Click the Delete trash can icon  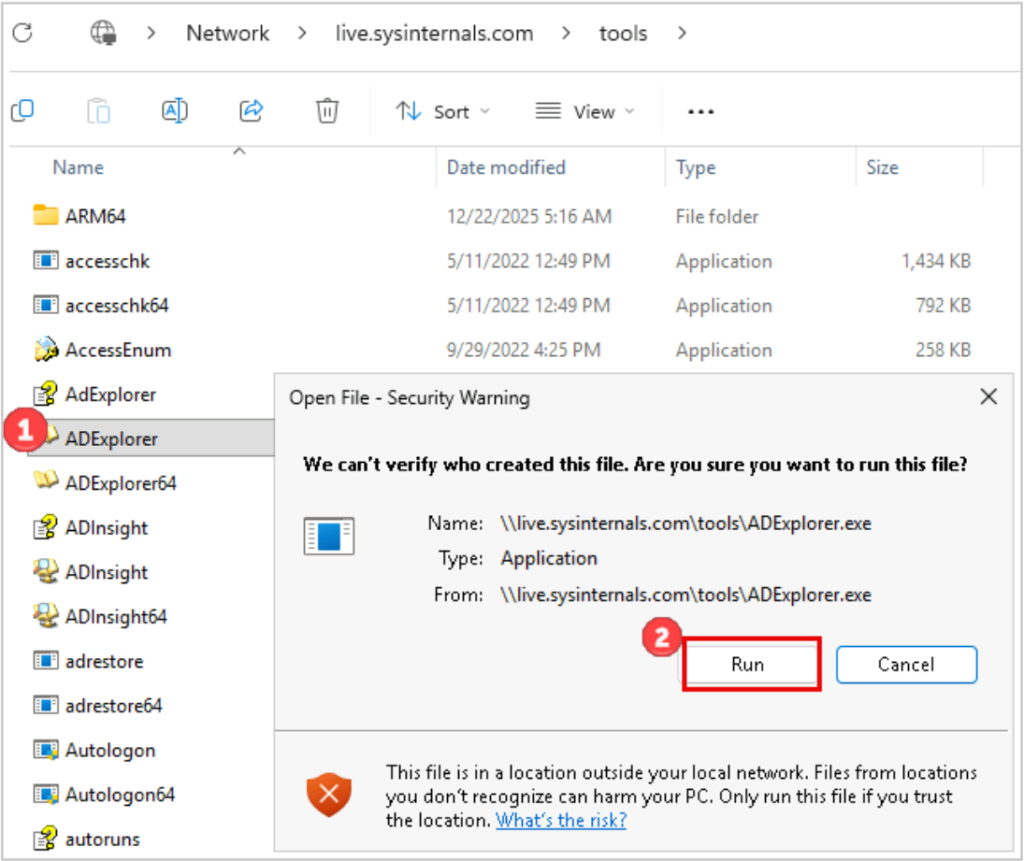[327, 111]
